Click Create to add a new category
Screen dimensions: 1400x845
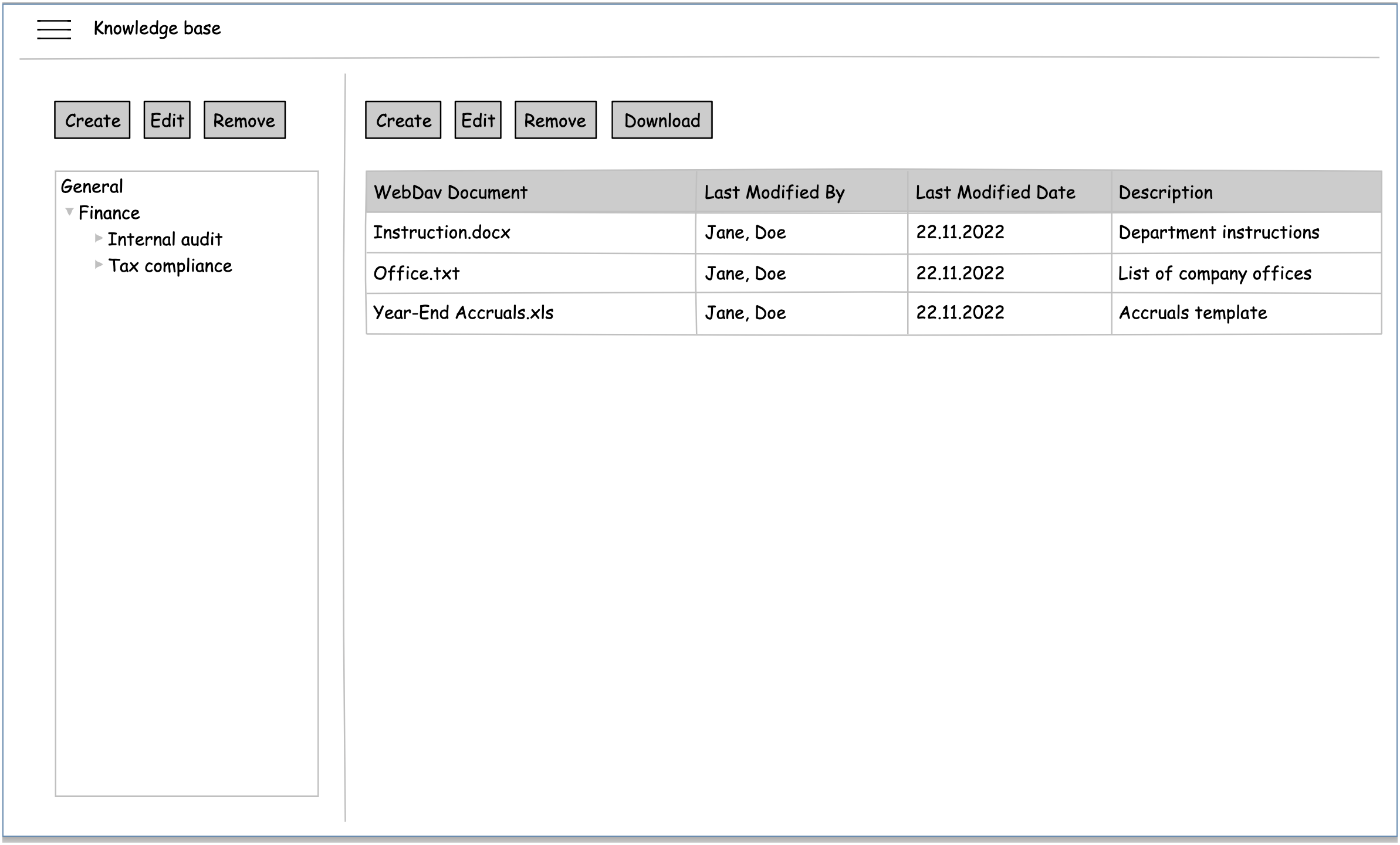click(x=92, y=119)
